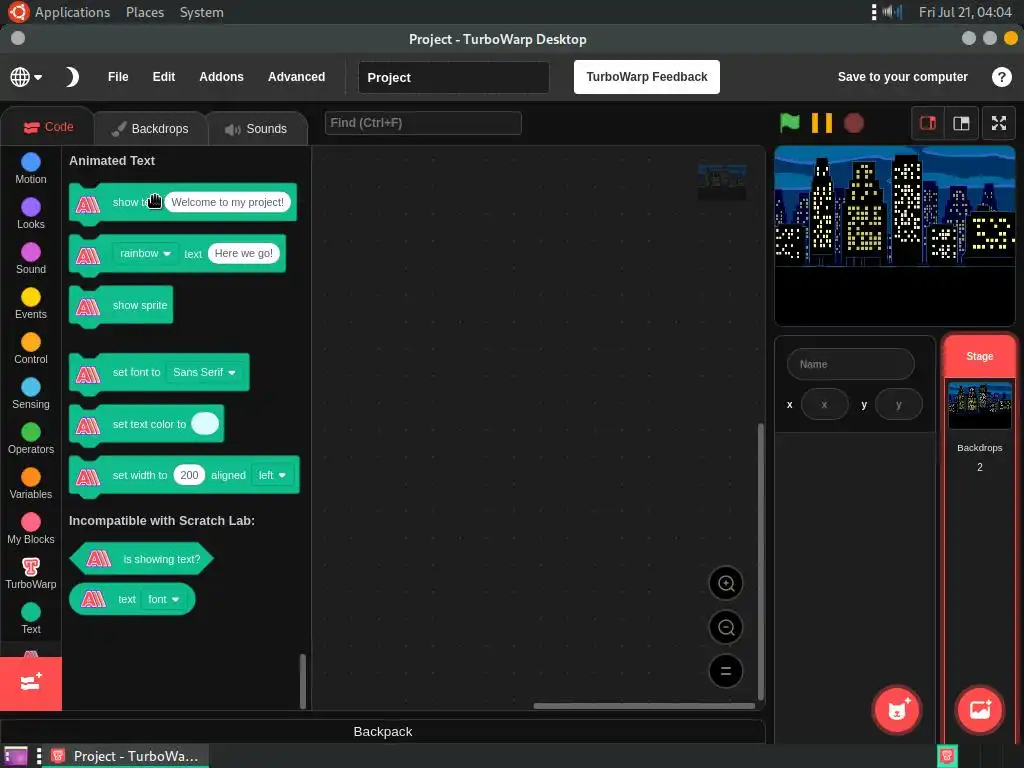1024x768 pixels.
Task: Click the show sprite block
Action: pos(121,306)
